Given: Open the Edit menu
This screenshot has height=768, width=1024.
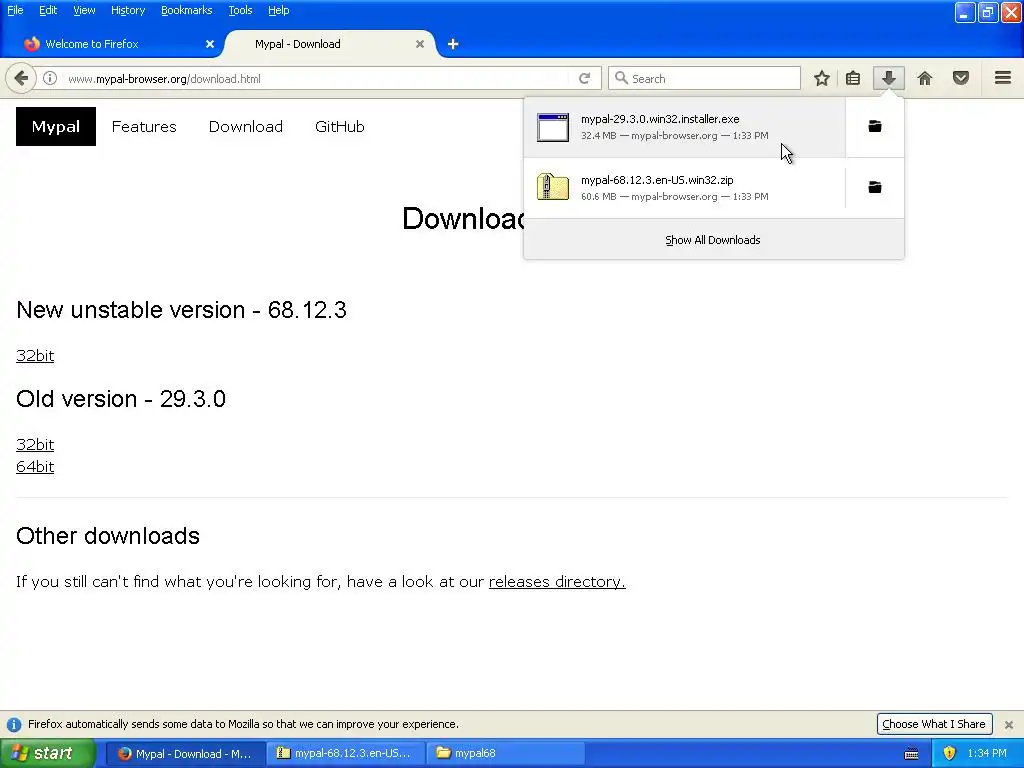Looking at the screenshot, I should pyautogui.click(x=48, y=10).
